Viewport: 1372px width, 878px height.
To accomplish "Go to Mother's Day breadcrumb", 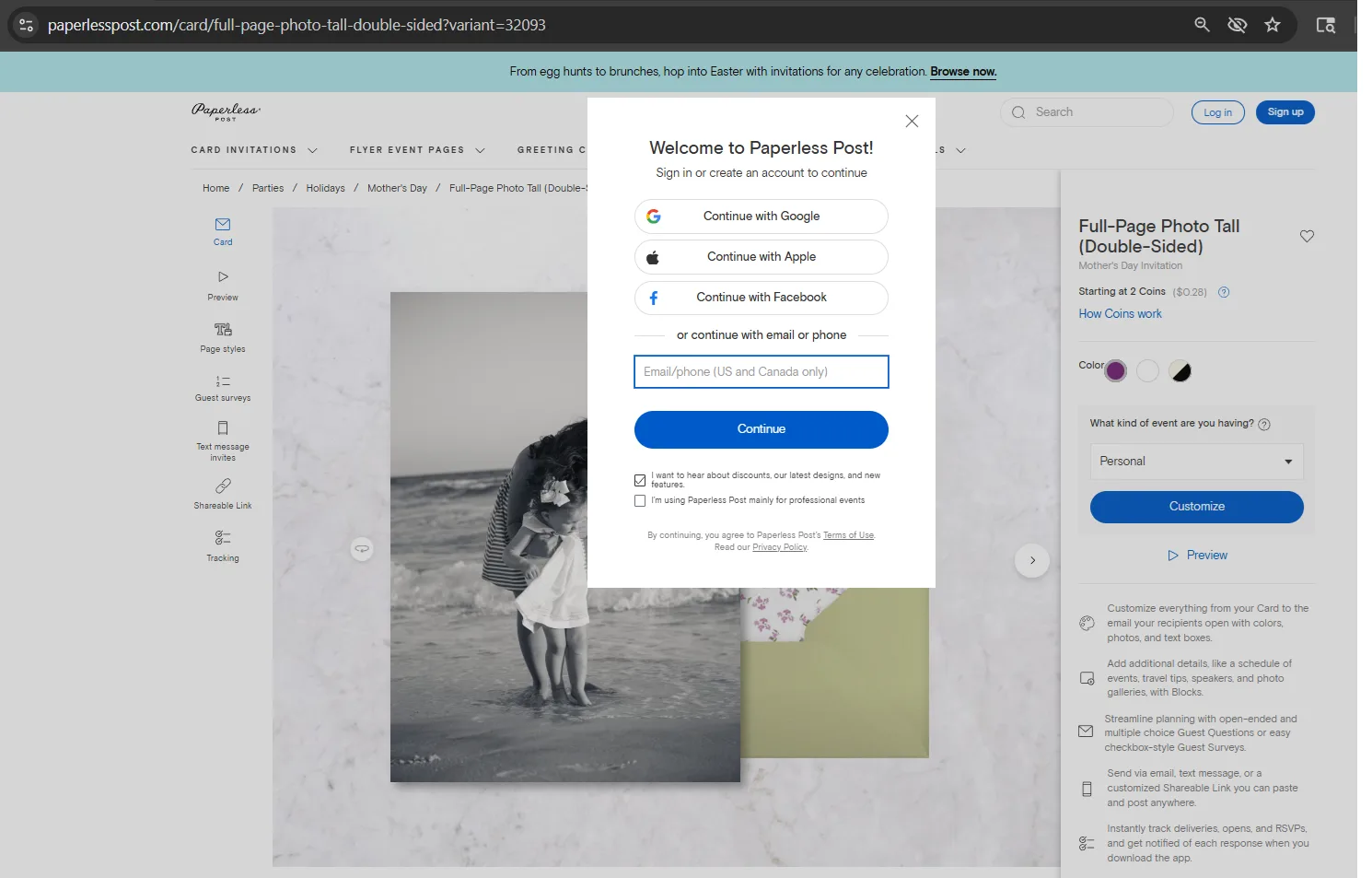I will (x=397, y=188).
